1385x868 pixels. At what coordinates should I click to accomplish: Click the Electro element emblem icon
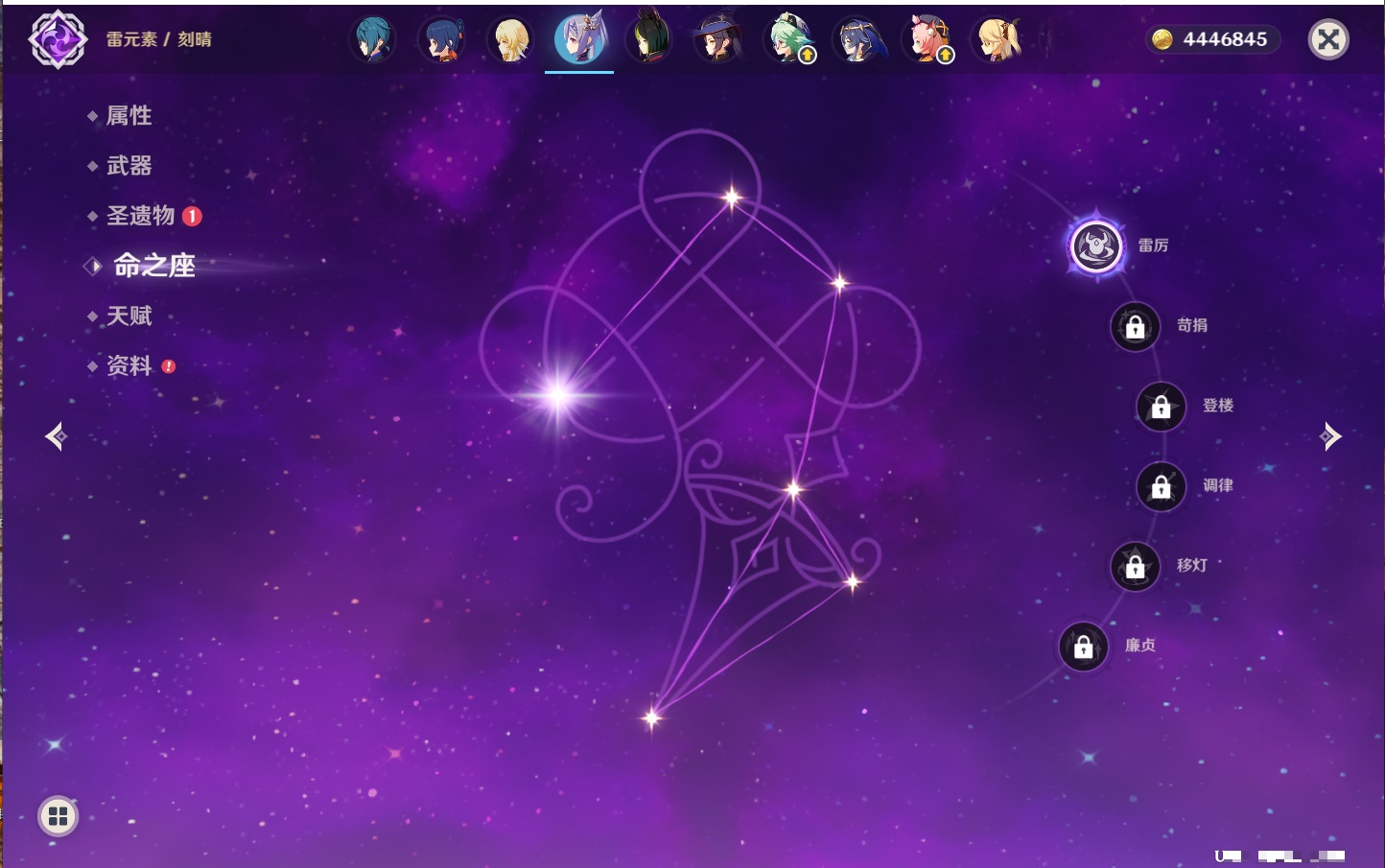point(59,39)
